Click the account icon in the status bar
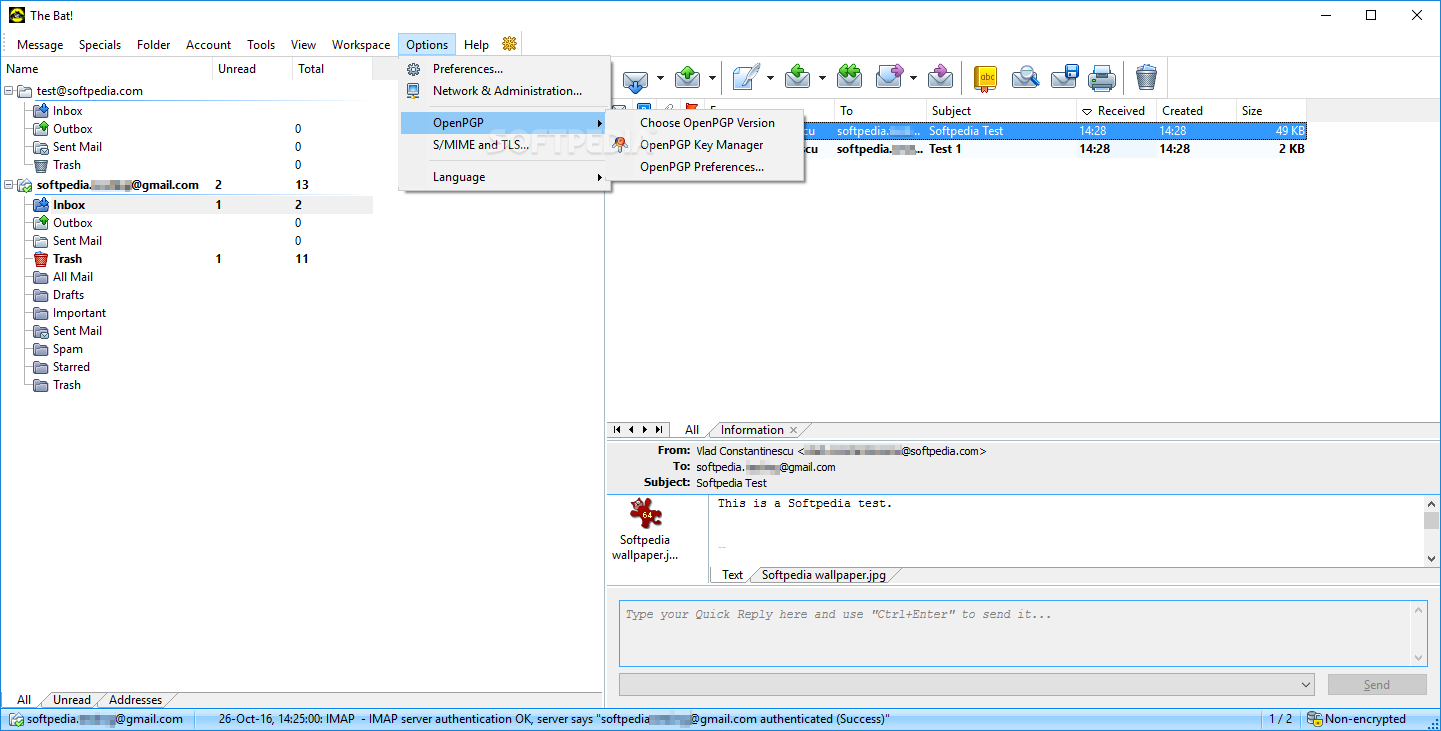The width and height of the screenshot is (1441, 731). point(17,719)
